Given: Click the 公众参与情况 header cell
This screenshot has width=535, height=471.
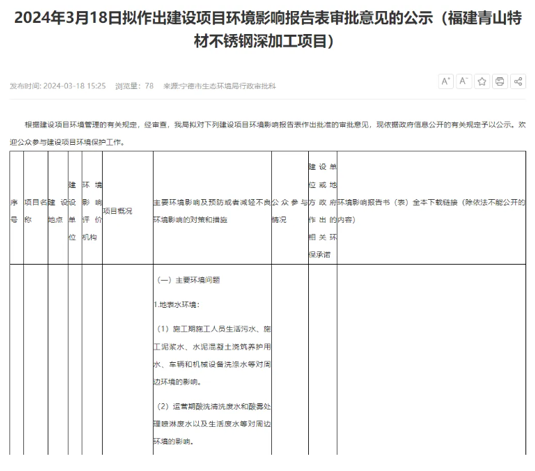Looking at the screenshot, I should coord(290,208).
